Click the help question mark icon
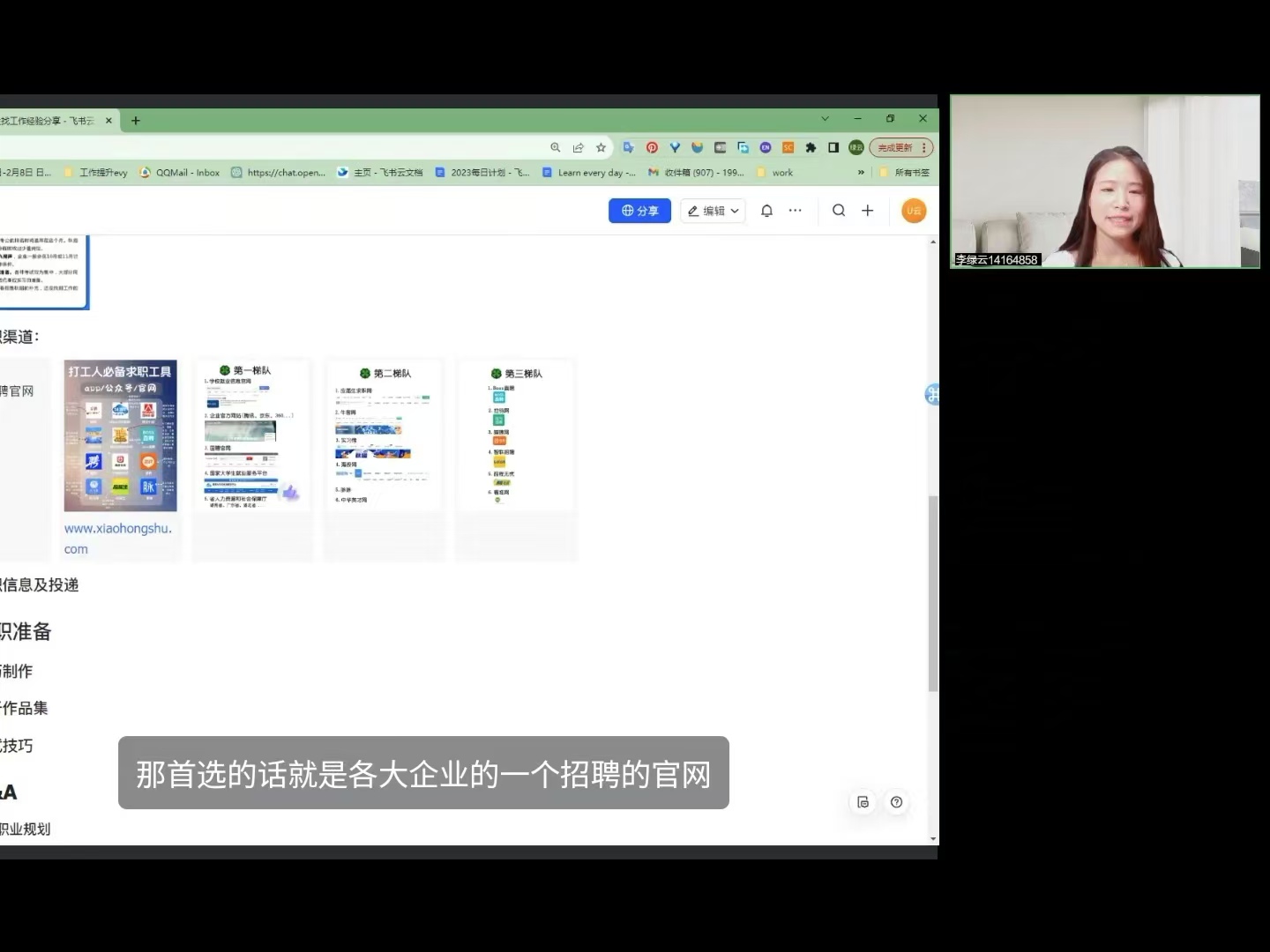Viewport: 1270px width, 952px height. pyautogui.click(x=896, y=802)
